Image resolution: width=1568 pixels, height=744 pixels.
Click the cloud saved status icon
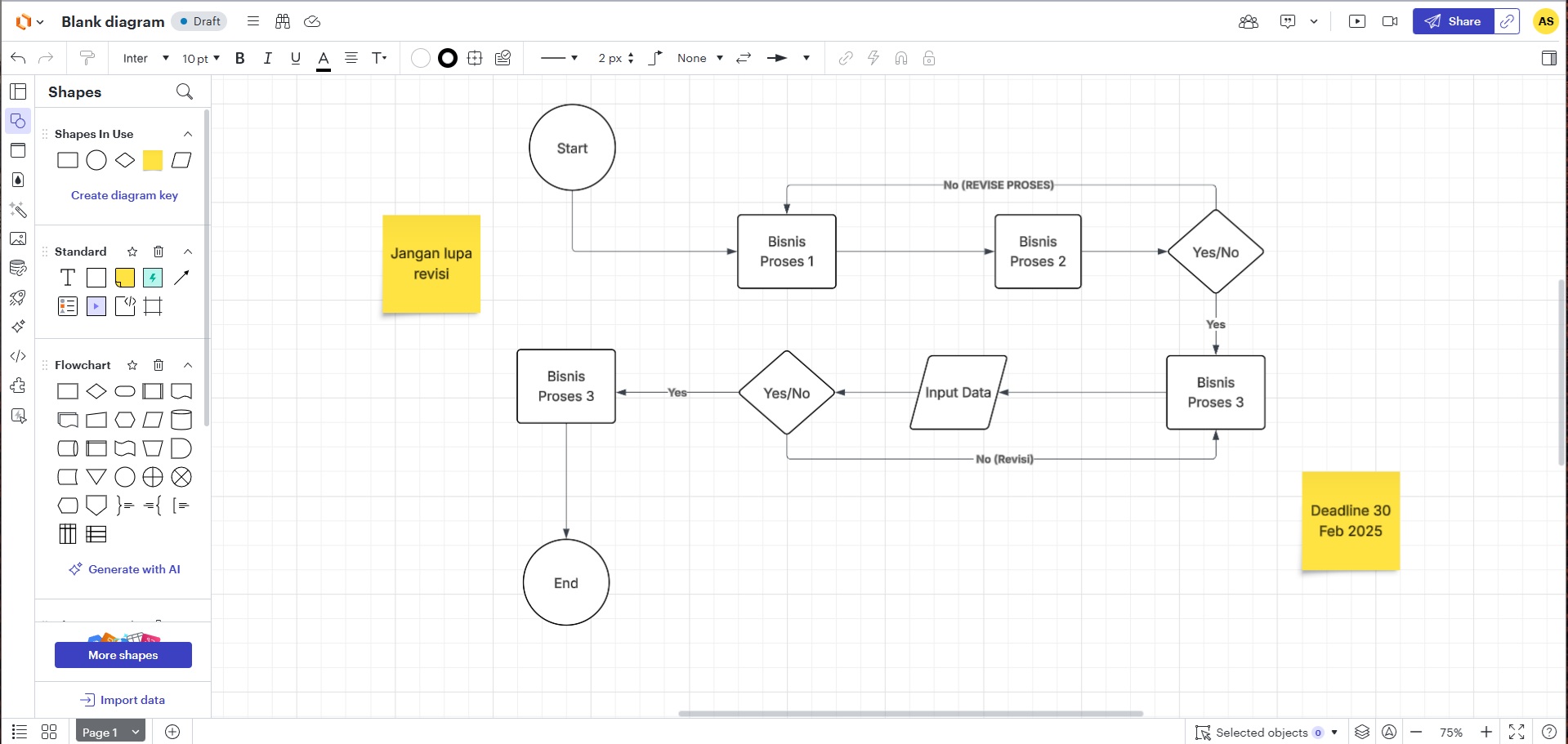(312, 21)
